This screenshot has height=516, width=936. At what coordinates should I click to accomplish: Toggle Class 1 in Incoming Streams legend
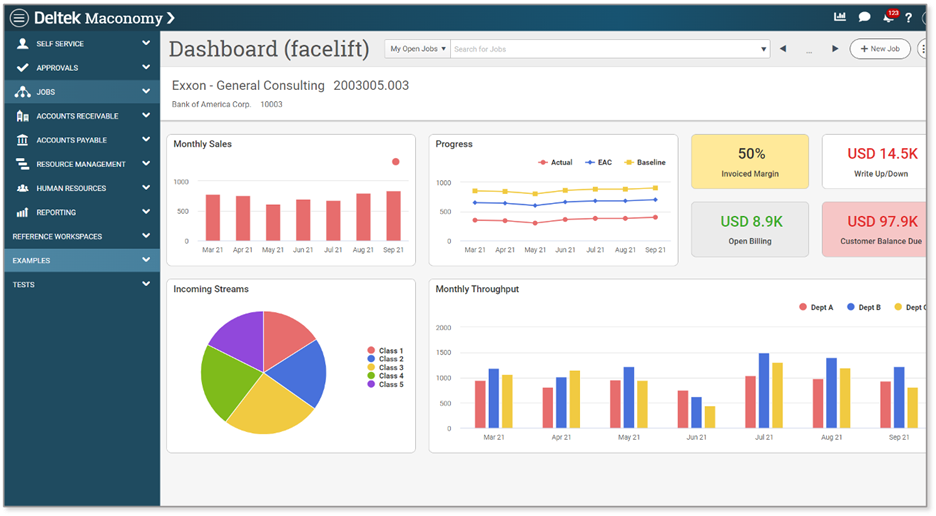point(386,351)
